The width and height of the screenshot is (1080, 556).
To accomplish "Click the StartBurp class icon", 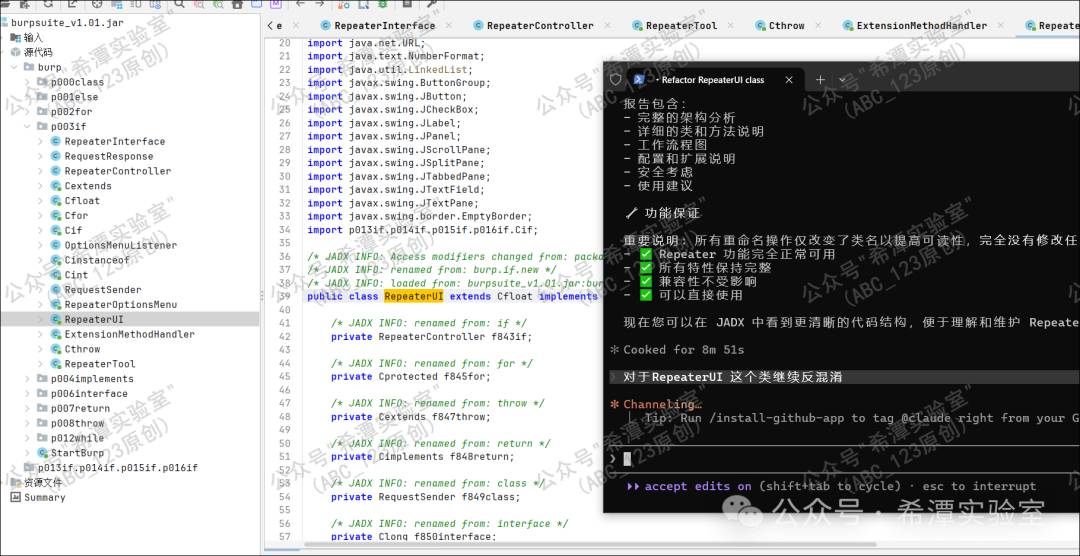I will [42, 453].
